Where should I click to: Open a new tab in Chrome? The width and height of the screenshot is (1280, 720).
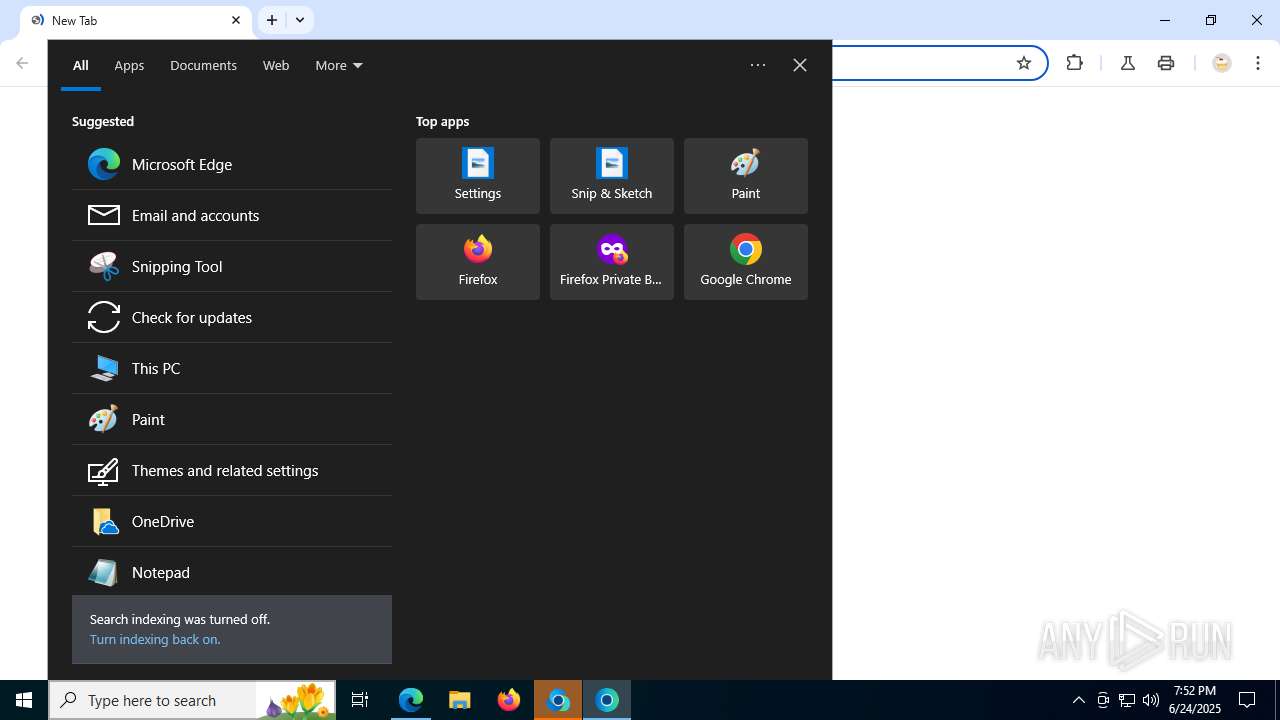click(x=272, y=20)
